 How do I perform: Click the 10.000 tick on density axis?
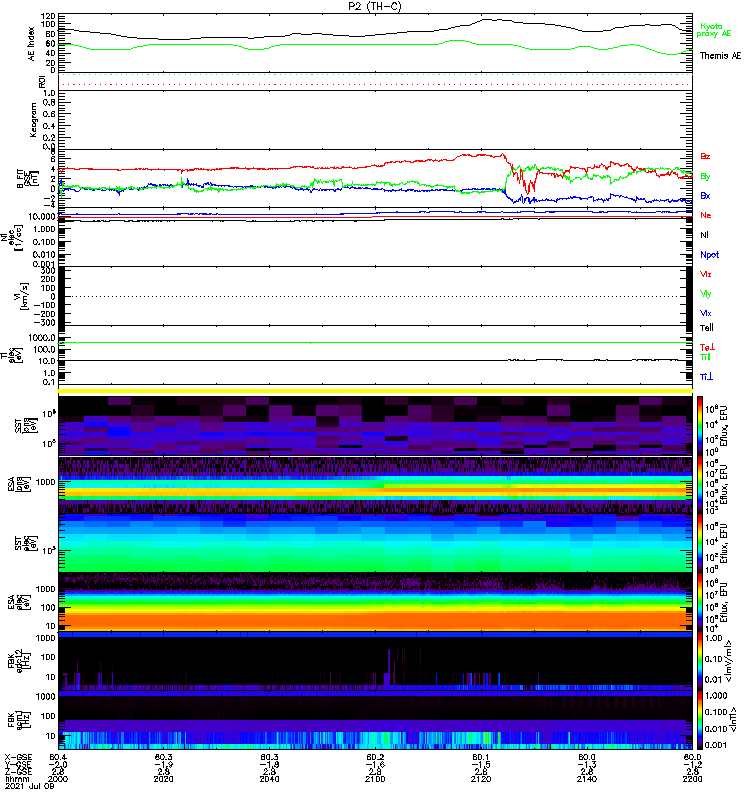click(x=42, y=217)
